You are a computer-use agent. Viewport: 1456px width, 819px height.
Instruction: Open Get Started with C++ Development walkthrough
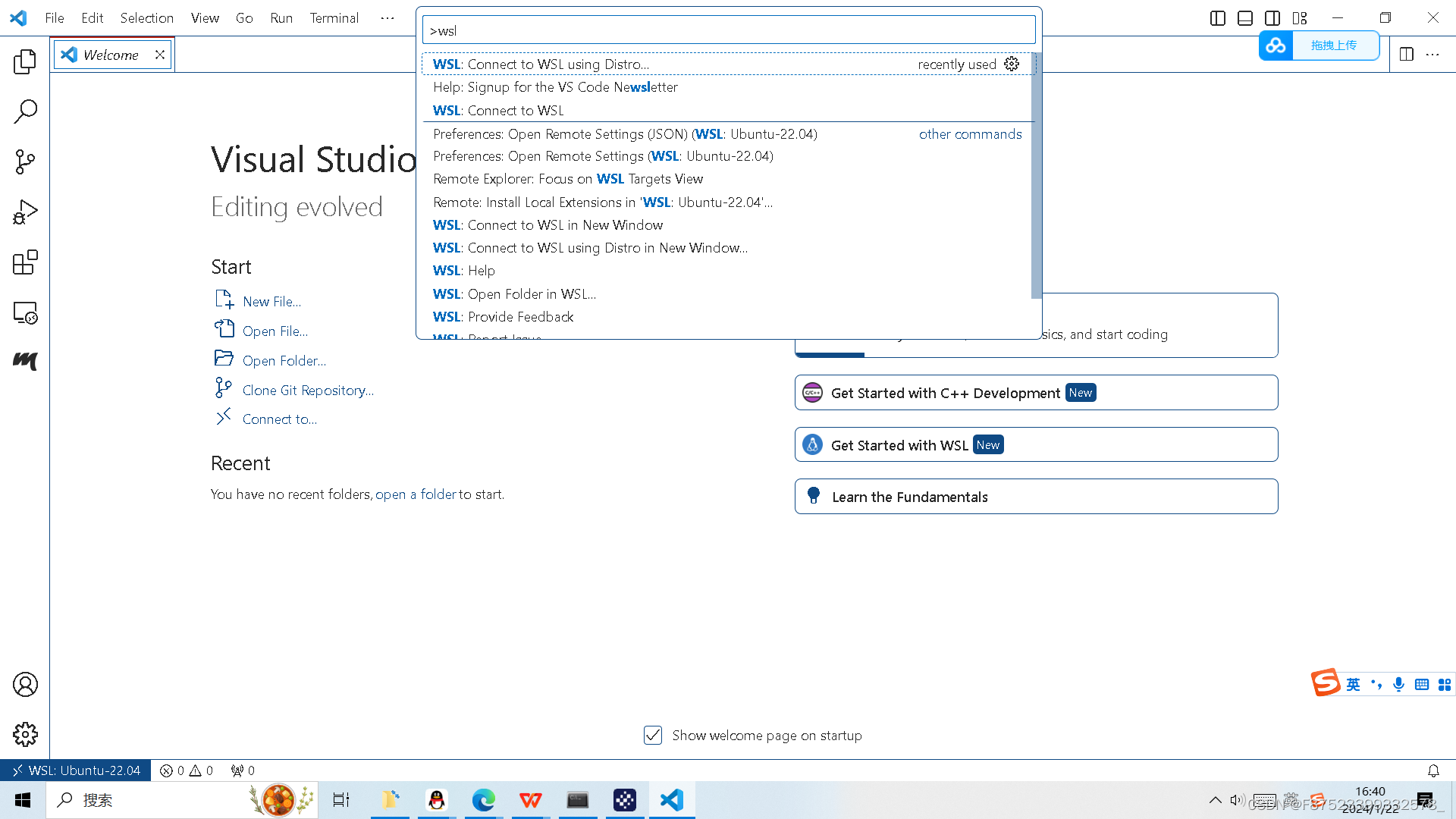1036,393
